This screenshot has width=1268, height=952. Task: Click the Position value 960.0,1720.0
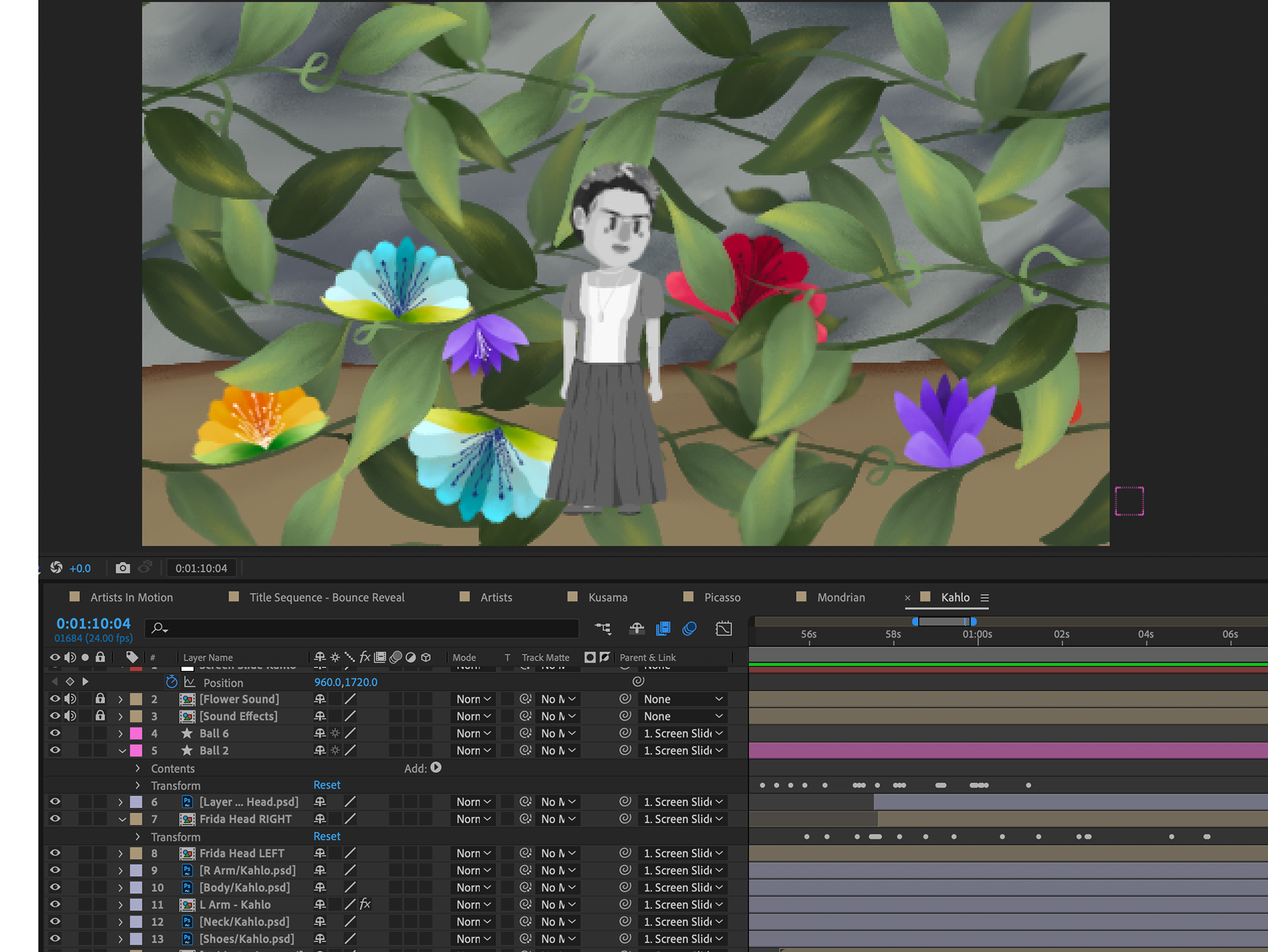[345, 682]
